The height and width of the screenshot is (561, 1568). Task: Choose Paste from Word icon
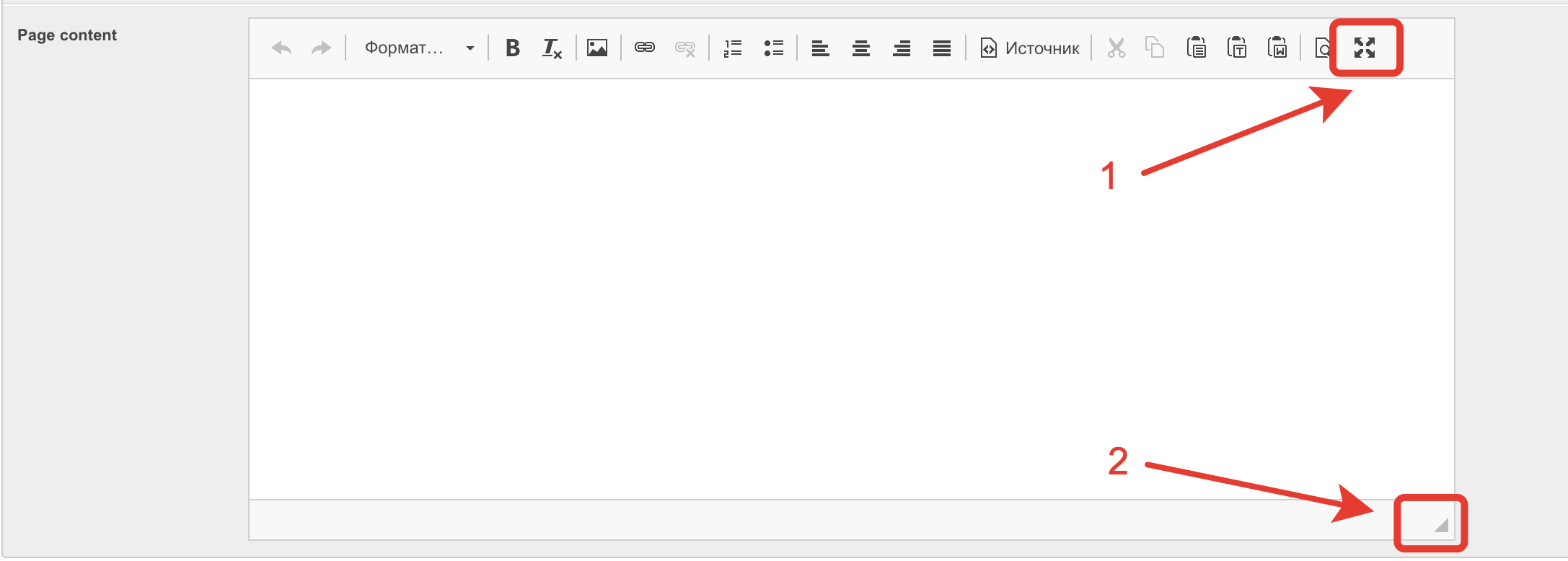[1277, 48]
